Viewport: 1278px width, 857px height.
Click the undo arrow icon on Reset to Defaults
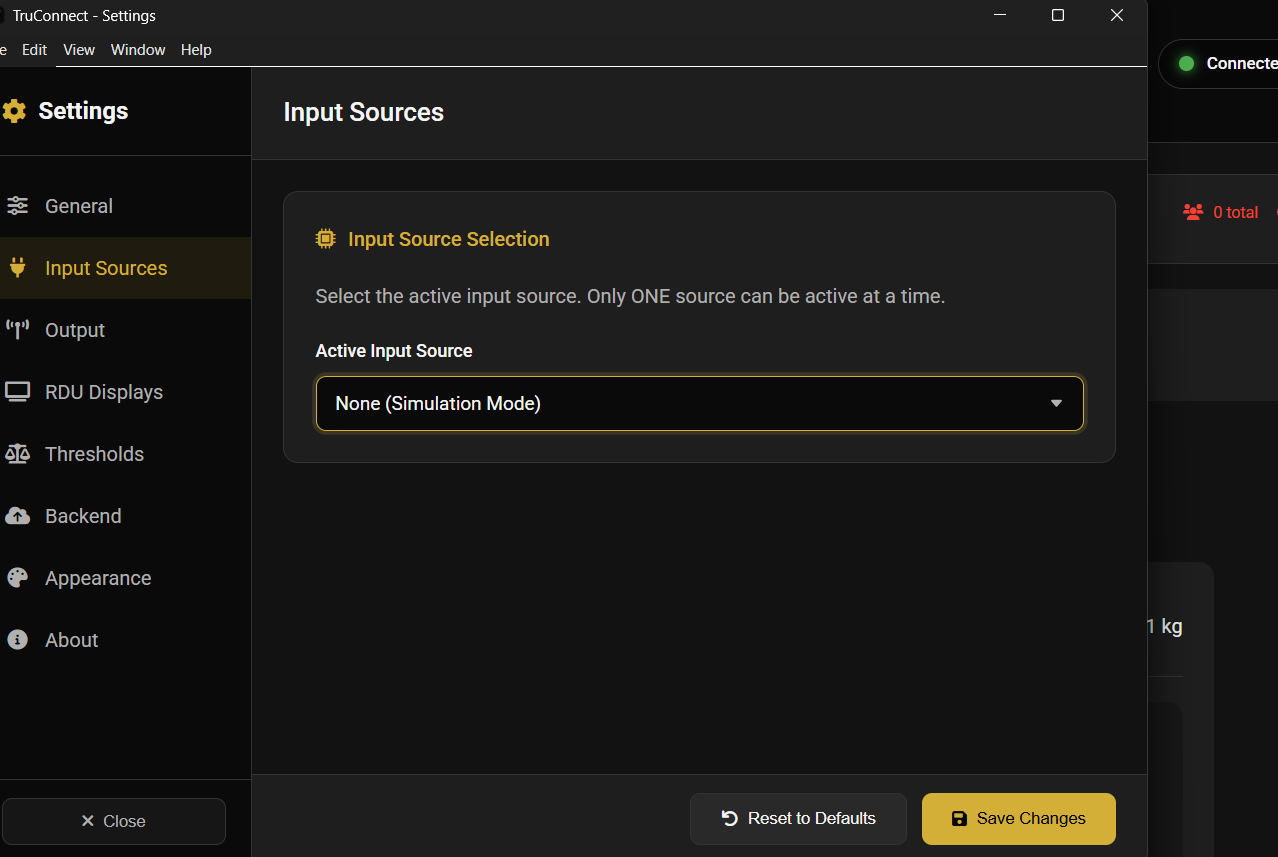click(730, 819)
